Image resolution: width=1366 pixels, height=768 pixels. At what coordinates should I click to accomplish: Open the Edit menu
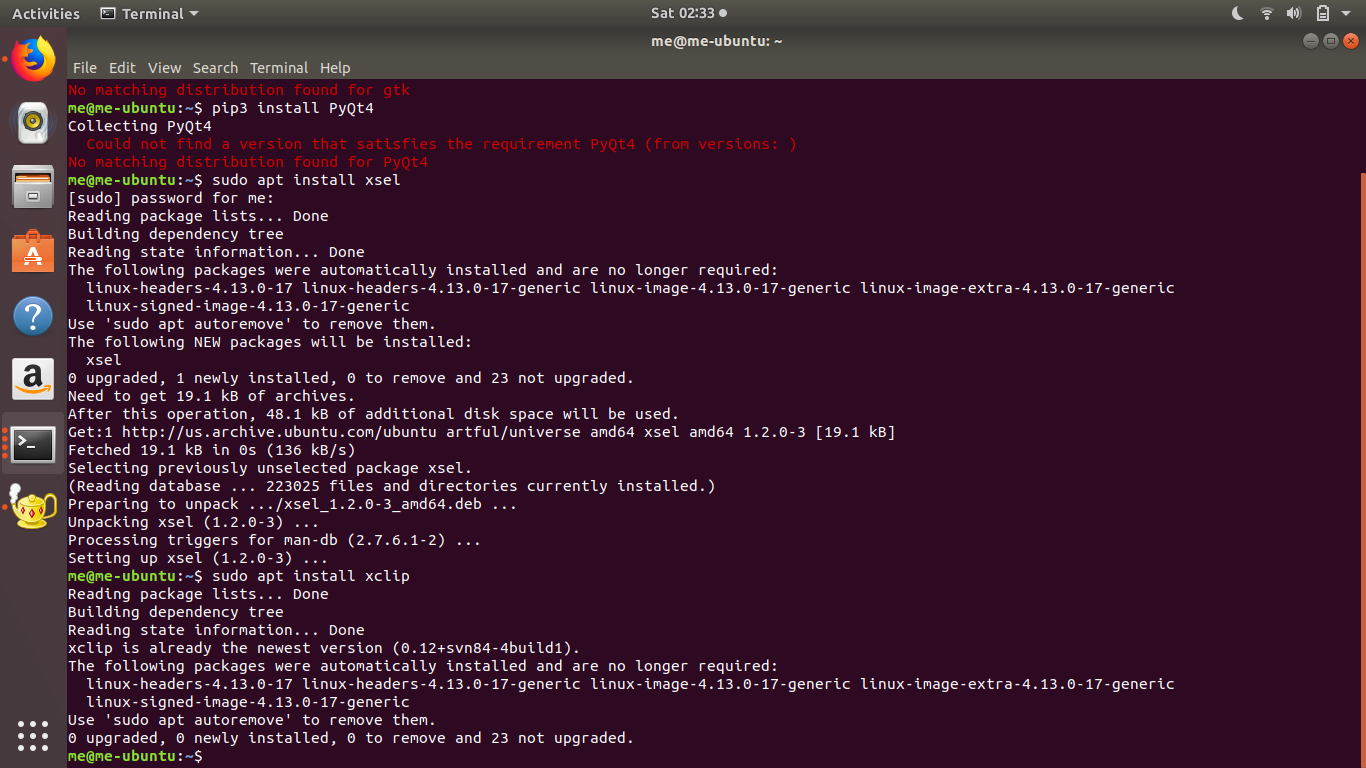pos(122,68)
